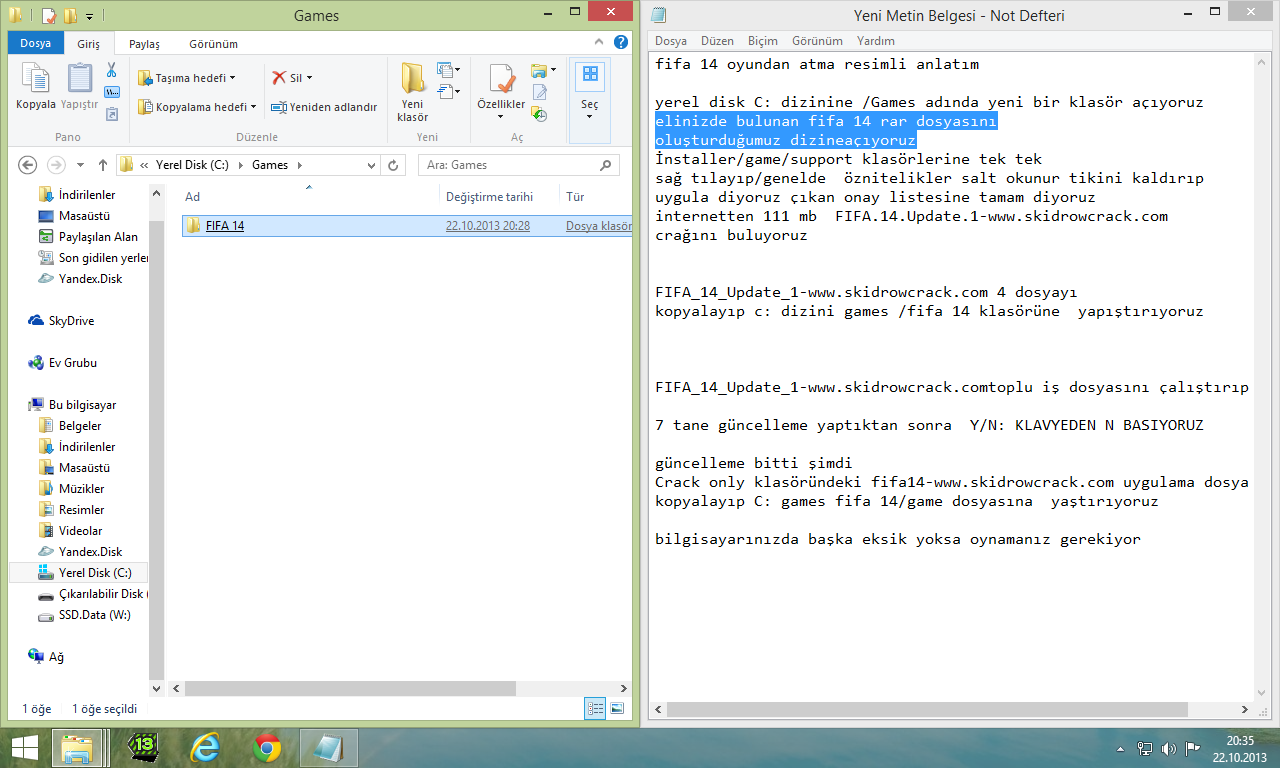This screenshot has height=768, width=1280.
Task: Sort by Ad column header
Action: click(308, 197)
